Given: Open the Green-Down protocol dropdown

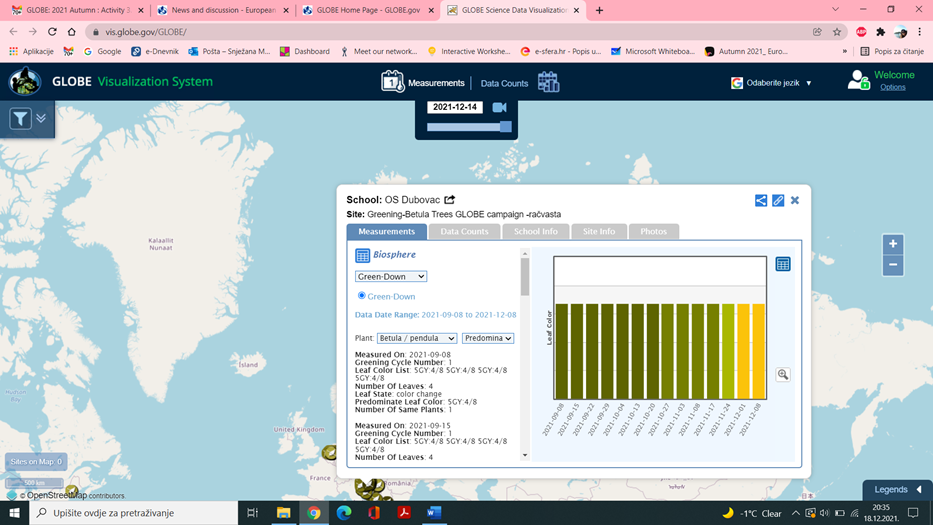Looking at the screenshot, I should (391, 276).
